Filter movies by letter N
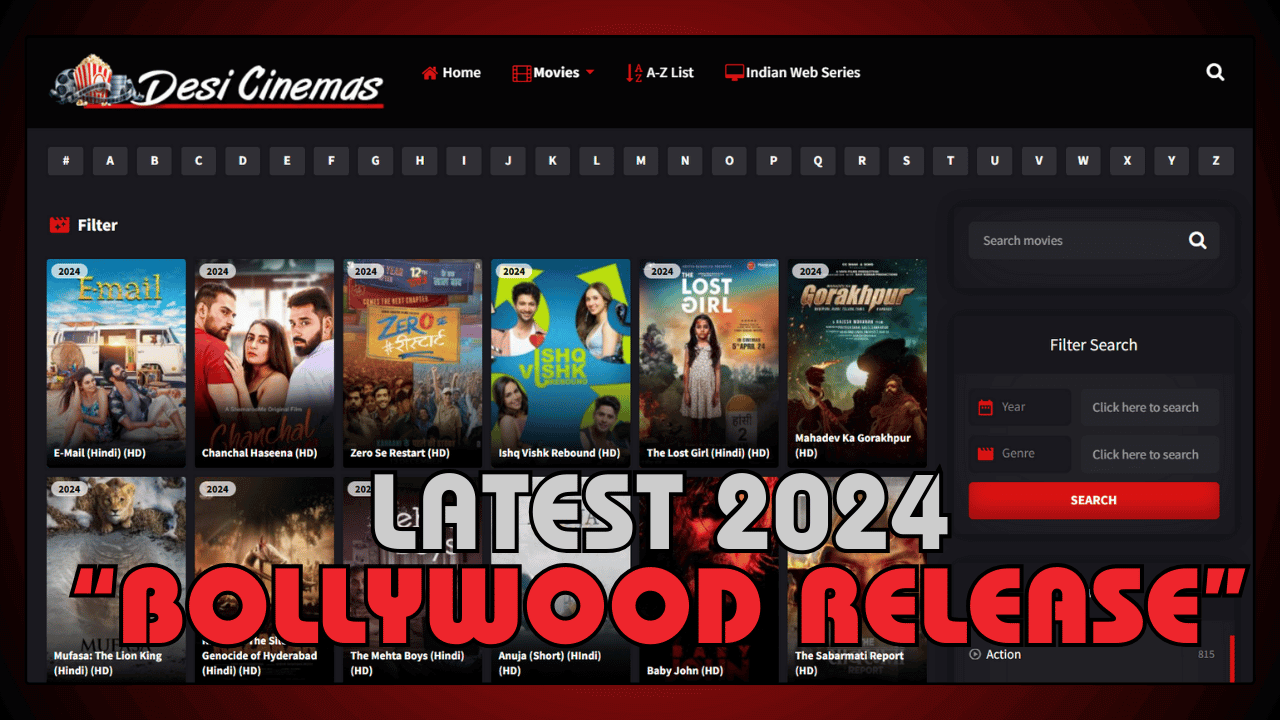This screenshot has width=1280, height=720. [x=684, y=161]
